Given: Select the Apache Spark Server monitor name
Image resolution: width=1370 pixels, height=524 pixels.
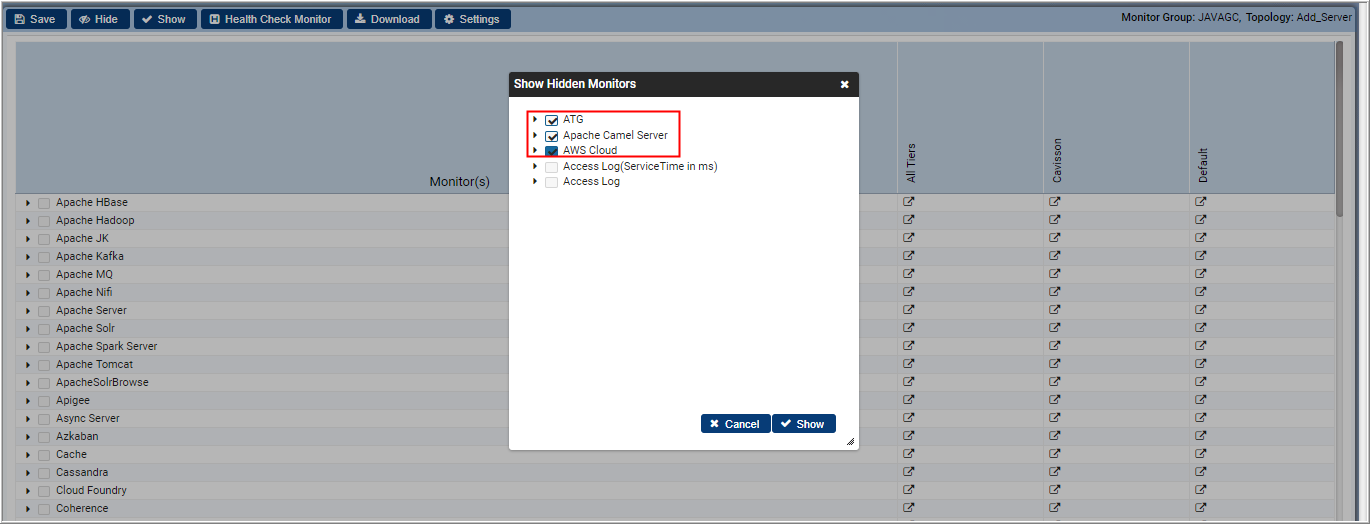Looking at the screenshot, I should [107, 346].
